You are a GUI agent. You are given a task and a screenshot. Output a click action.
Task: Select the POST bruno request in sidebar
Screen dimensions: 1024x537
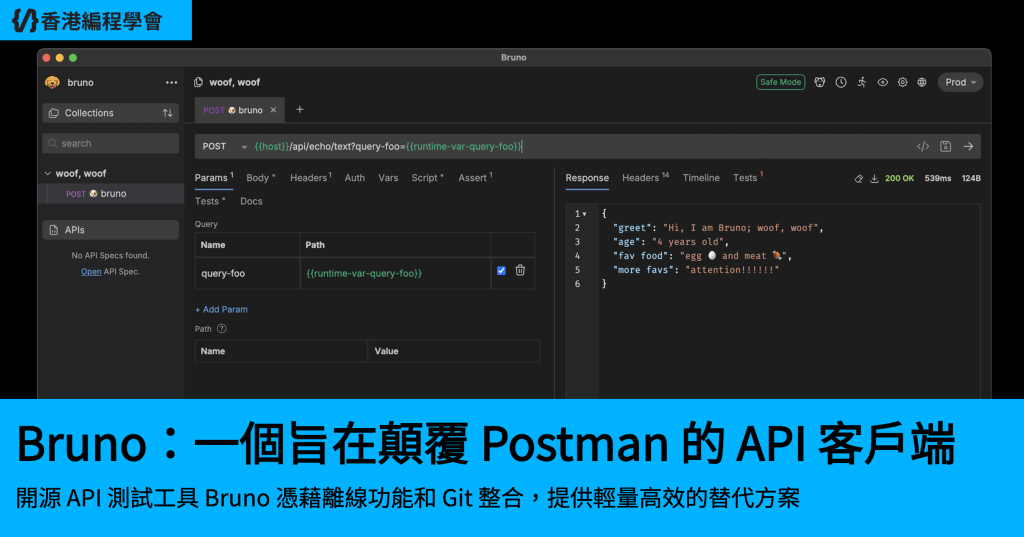coord(110,193)
